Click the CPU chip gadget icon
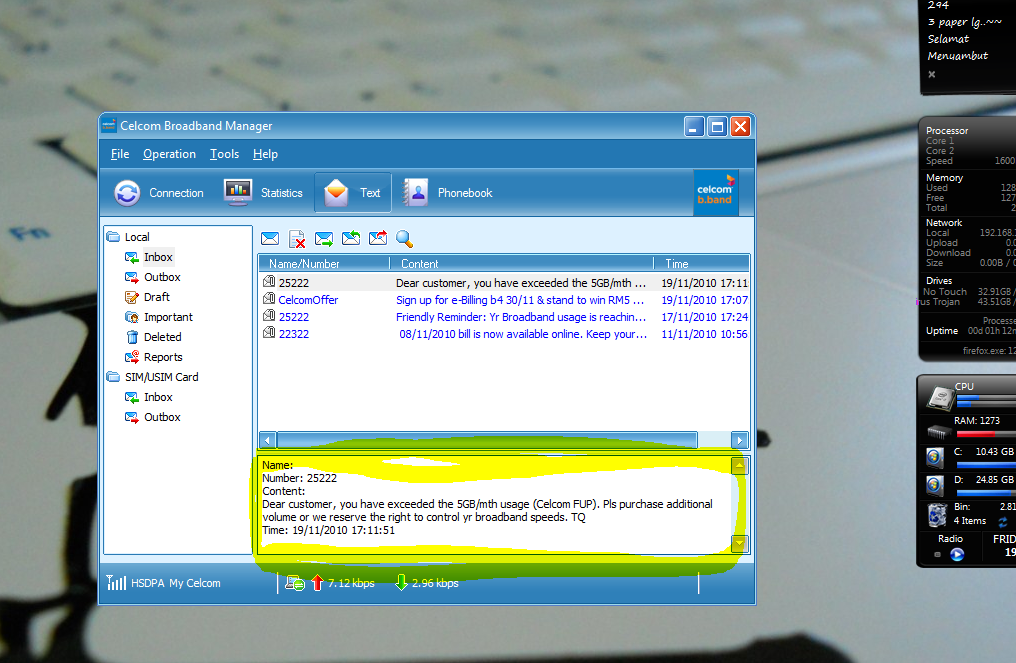The height and width of the screenshot is (663, 1016). coord(940,397)
